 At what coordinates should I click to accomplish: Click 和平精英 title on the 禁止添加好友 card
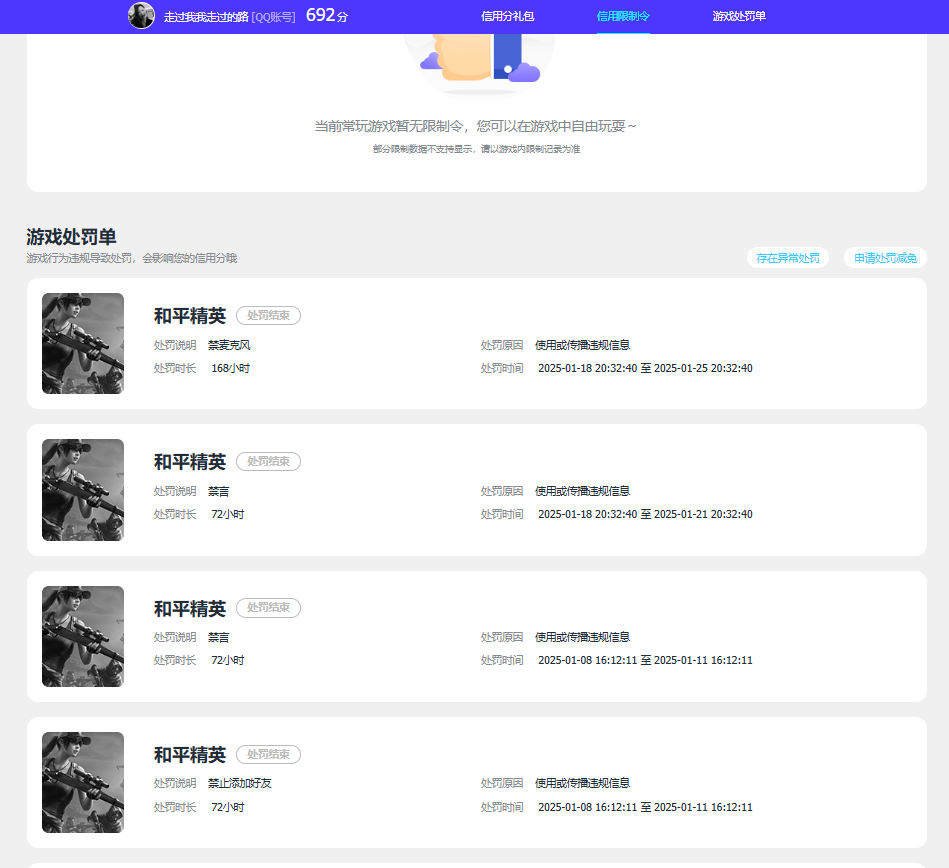pyautogui.click(x=189, y=755)
